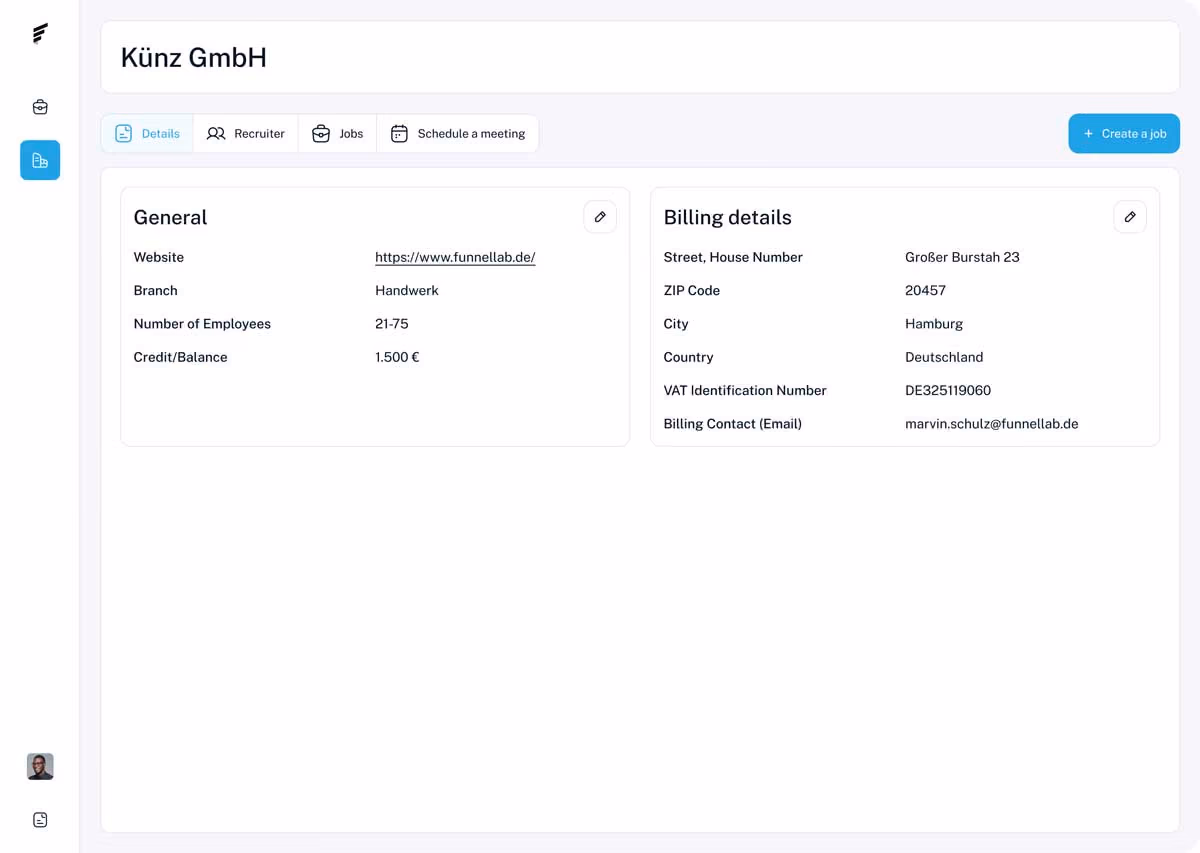Switch to the Details tab

pos(147,133)
